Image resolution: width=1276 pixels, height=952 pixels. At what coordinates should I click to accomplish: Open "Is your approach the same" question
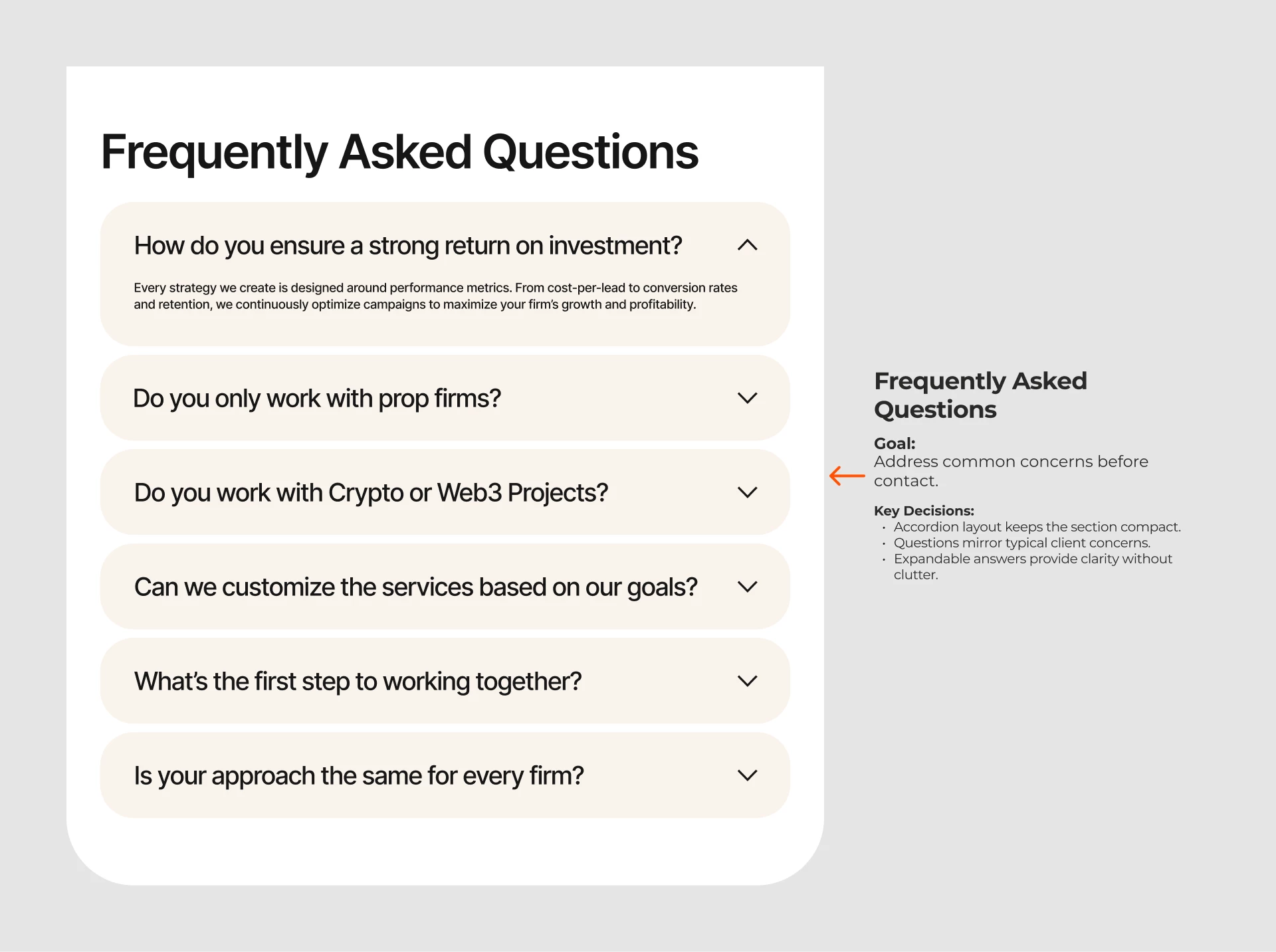click(x=358, y=776)
